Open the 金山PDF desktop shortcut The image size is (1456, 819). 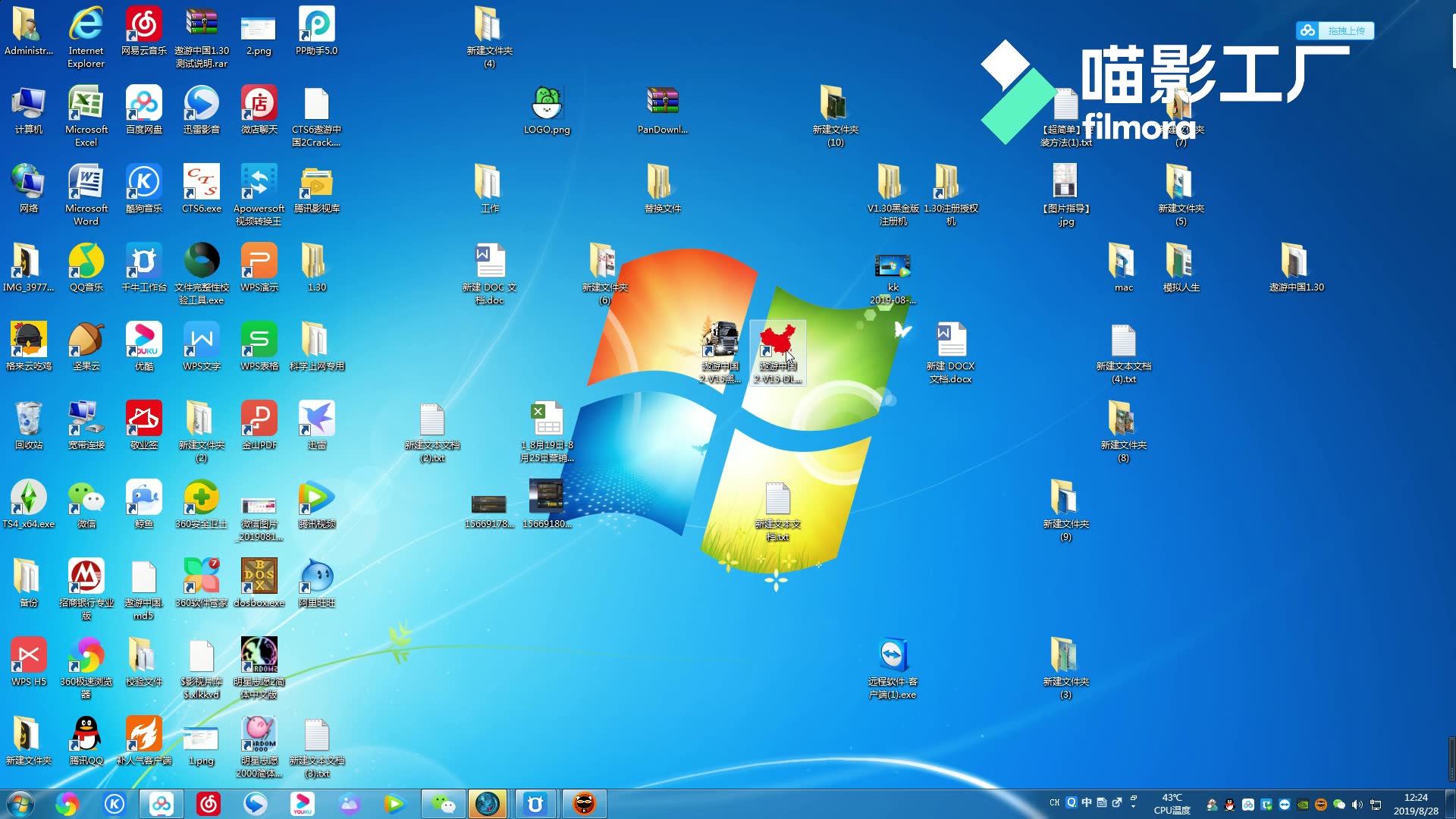[259, 425]
